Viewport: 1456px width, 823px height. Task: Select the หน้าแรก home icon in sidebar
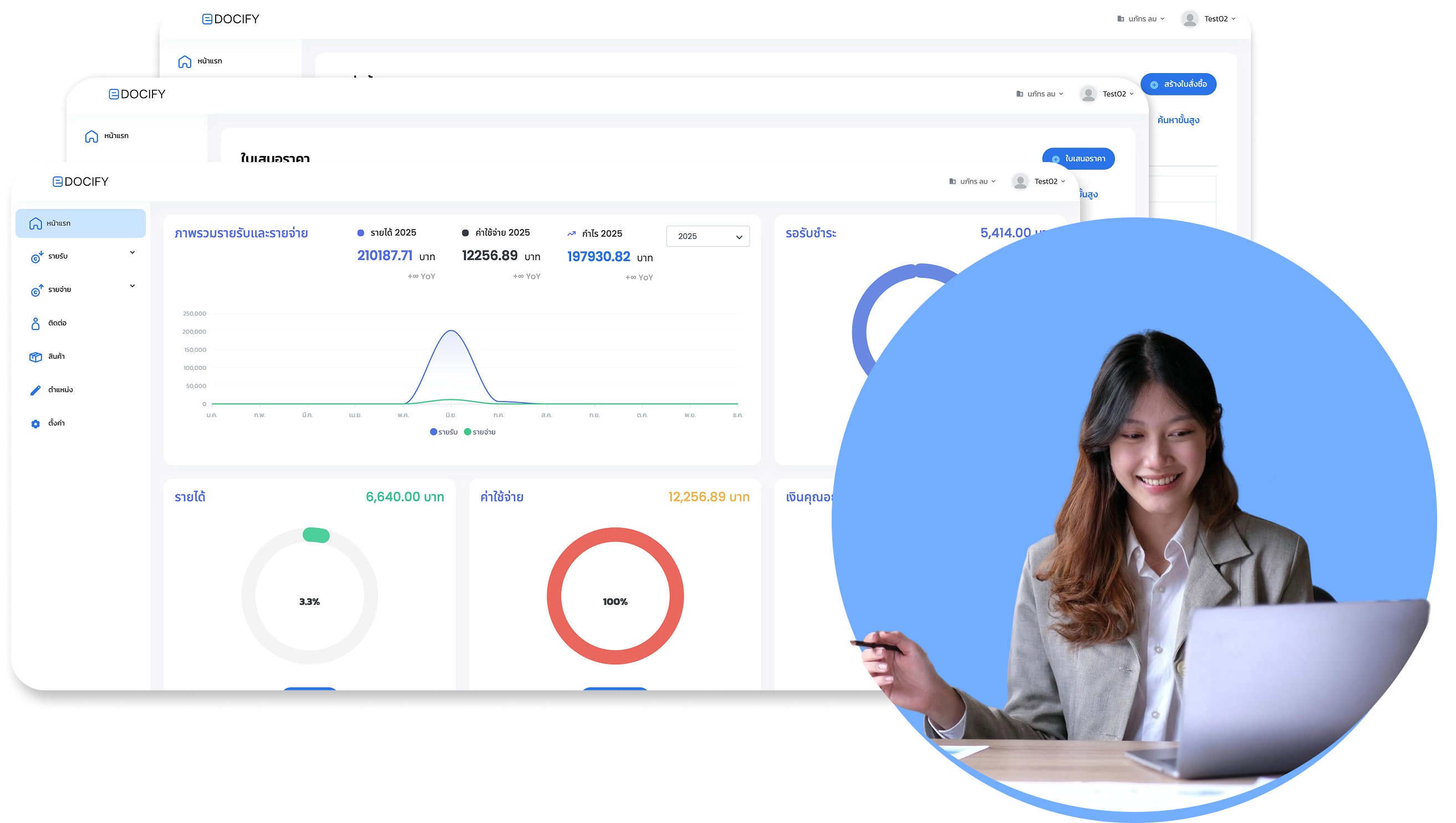(36, 223)
